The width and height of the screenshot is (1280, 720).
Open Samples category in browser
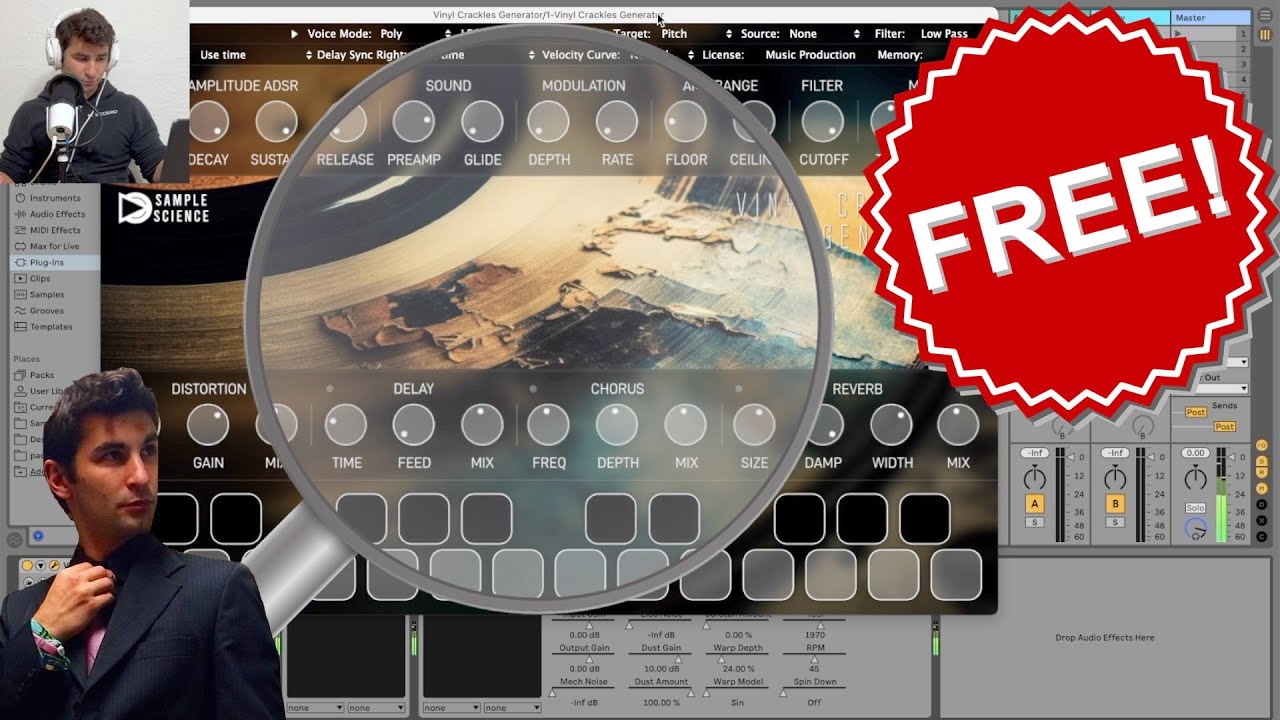click(x=47, y=295)
